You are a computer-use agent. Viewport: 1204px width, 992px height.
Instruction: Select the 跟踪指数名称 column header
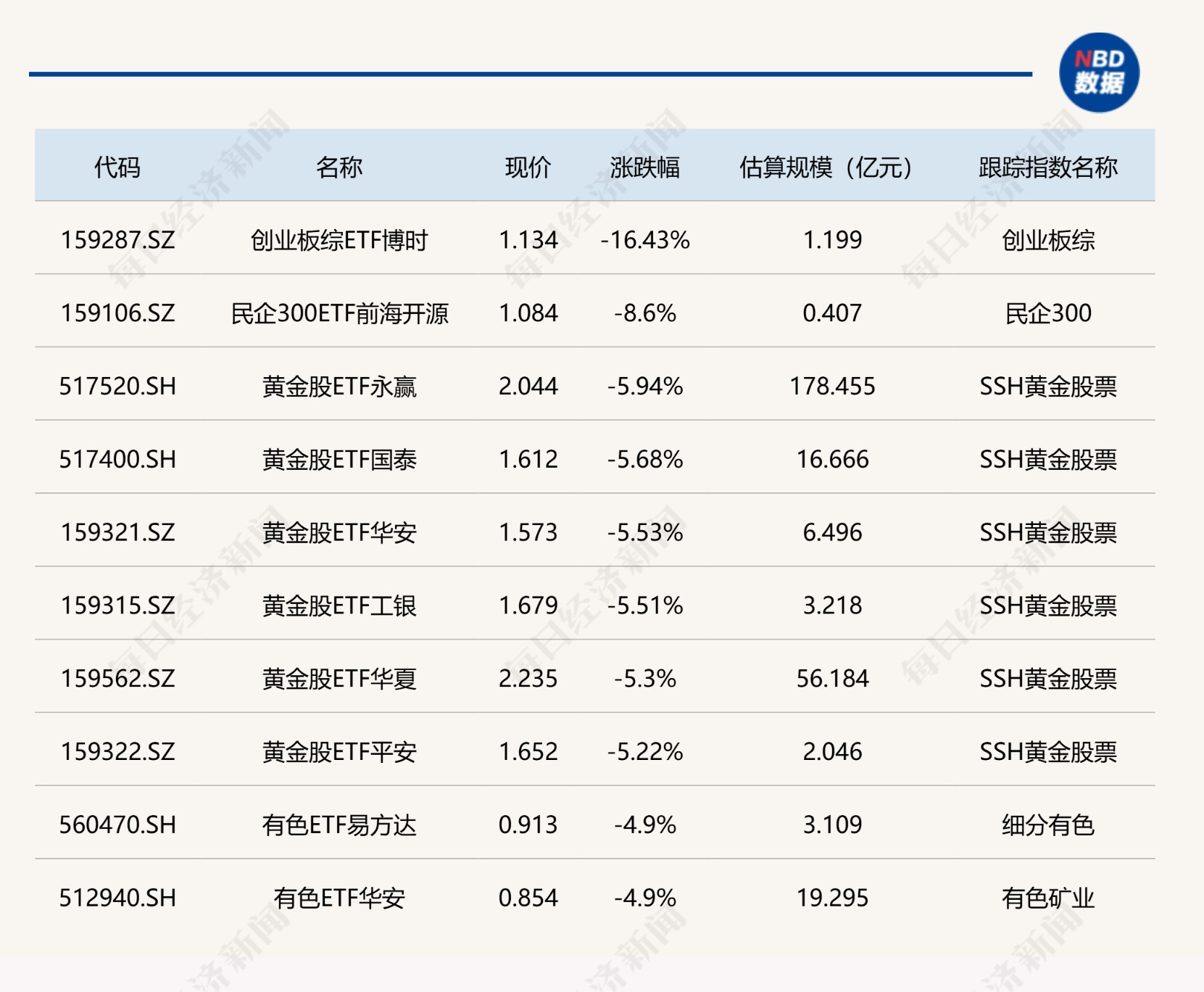(1048, 168)
